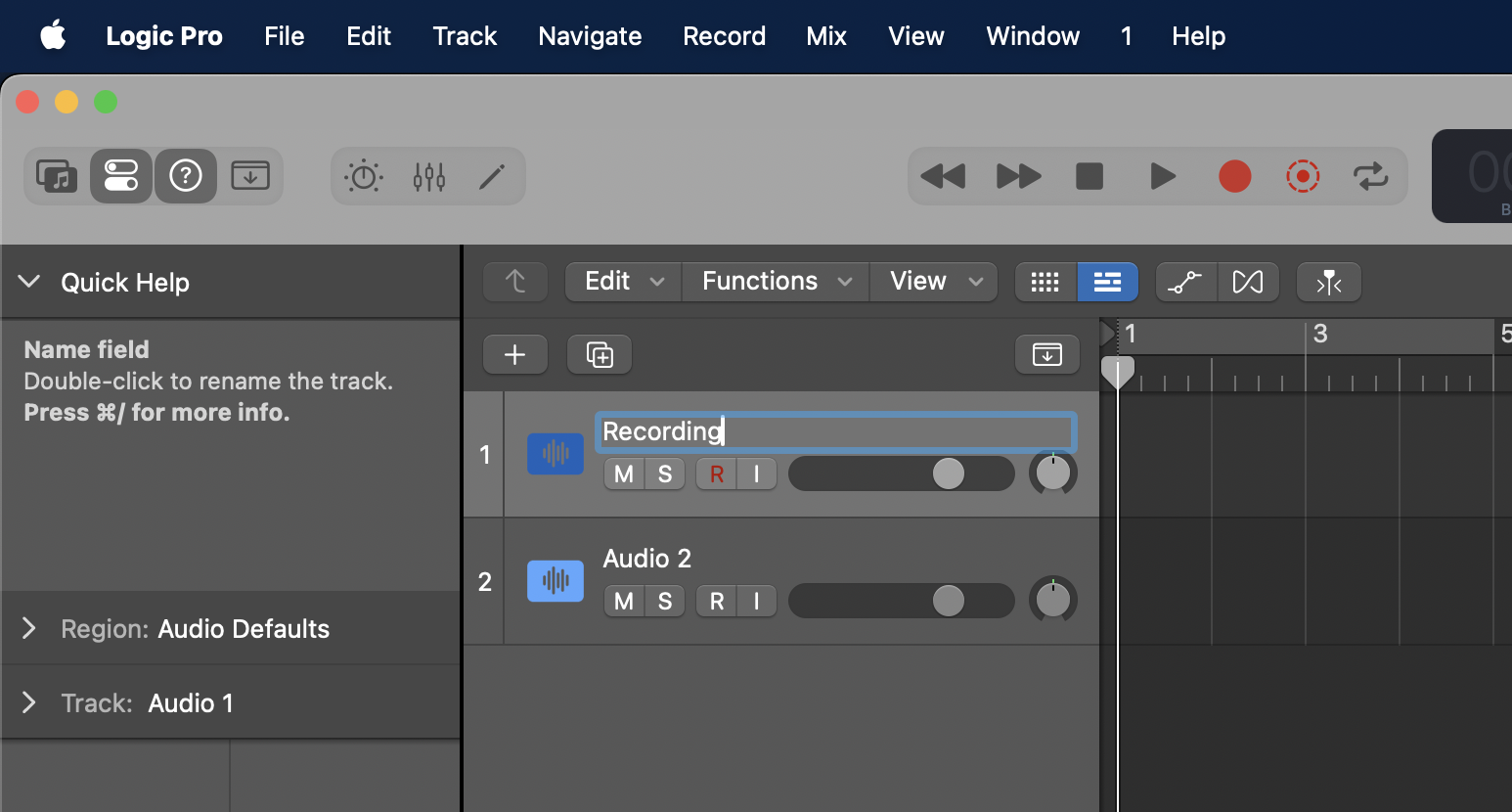Mute the Audio 2 track
1512x812 pixels.
pyautogui.click(x=624, y=601)
